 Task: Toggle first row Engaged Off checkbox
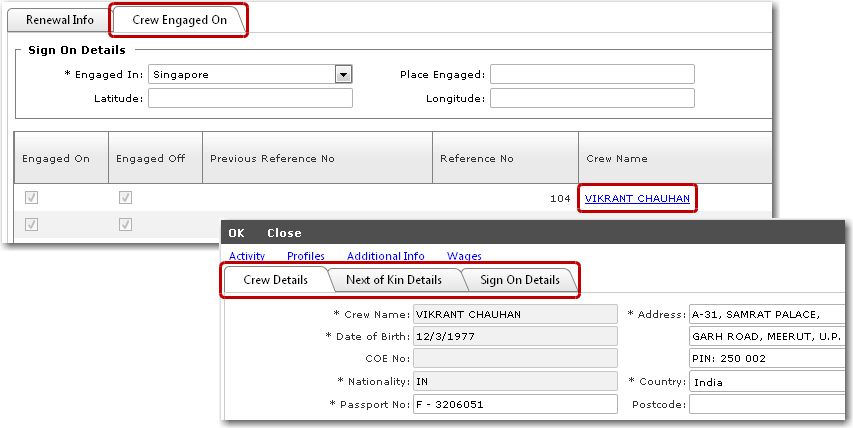[125, 198]
